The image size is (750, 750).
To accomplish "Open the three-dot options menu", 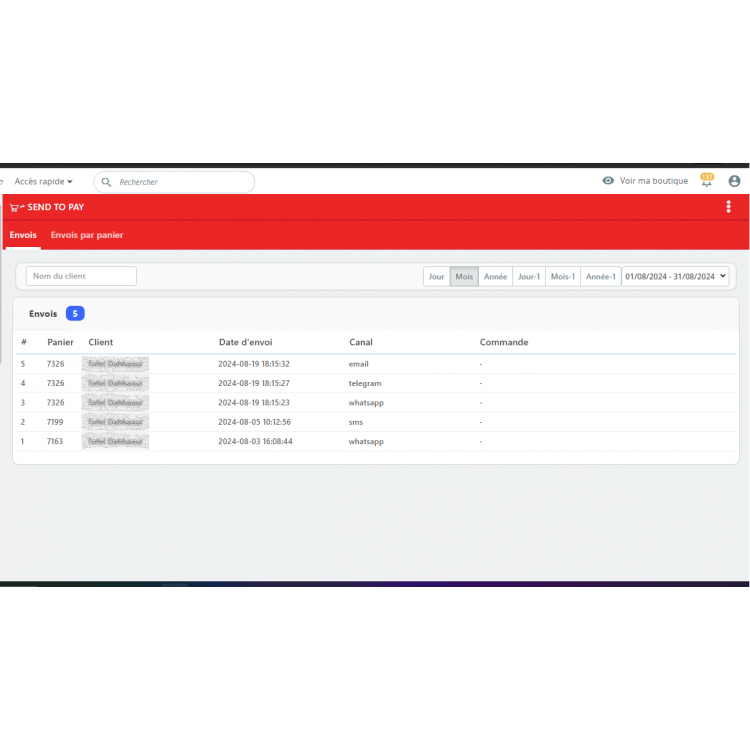I will click(728, 207).
